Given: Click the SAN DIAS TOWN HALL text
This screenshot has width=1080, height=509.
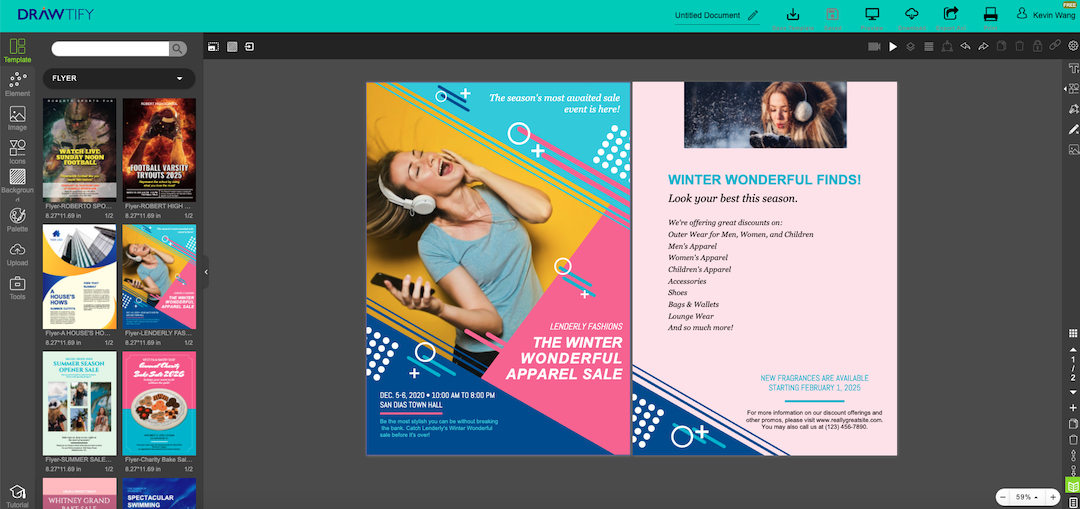Looking at the screenshot, I should click(x=411, y=405).
